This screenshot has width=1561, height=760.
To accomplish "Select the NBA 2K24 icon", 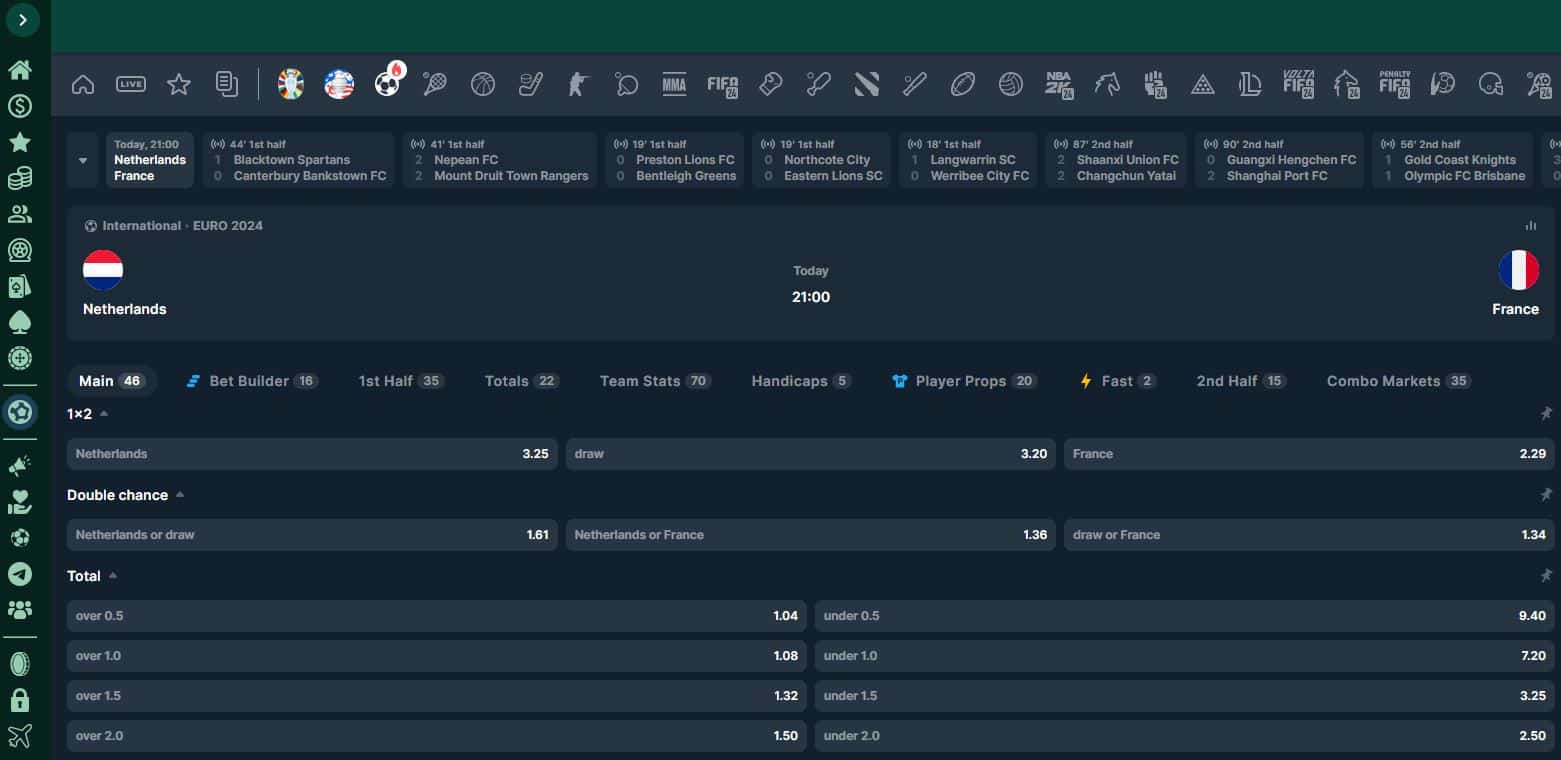I will tap(1059, 85).
